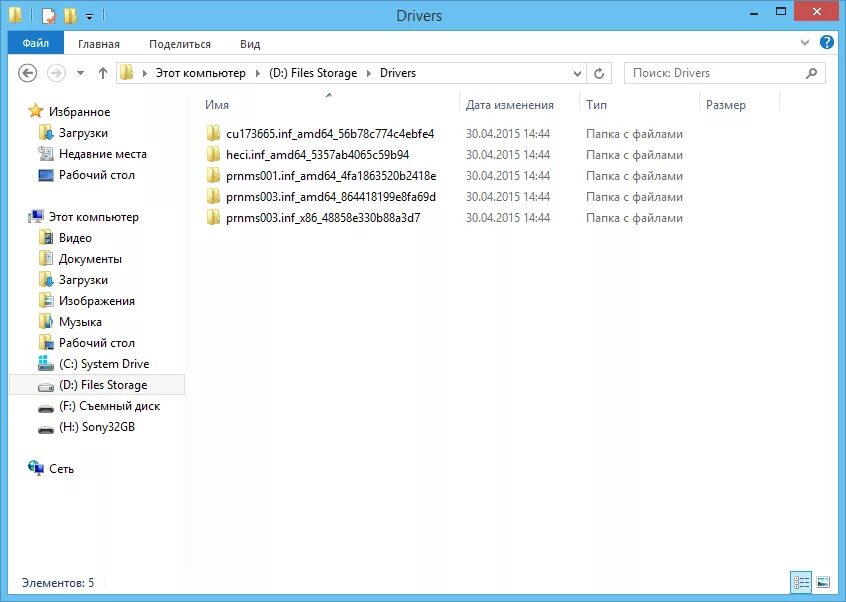Open Customize Quick Access Toolbar dropdown
This screenshot has height=602, width=846.
tap(90, 17)
